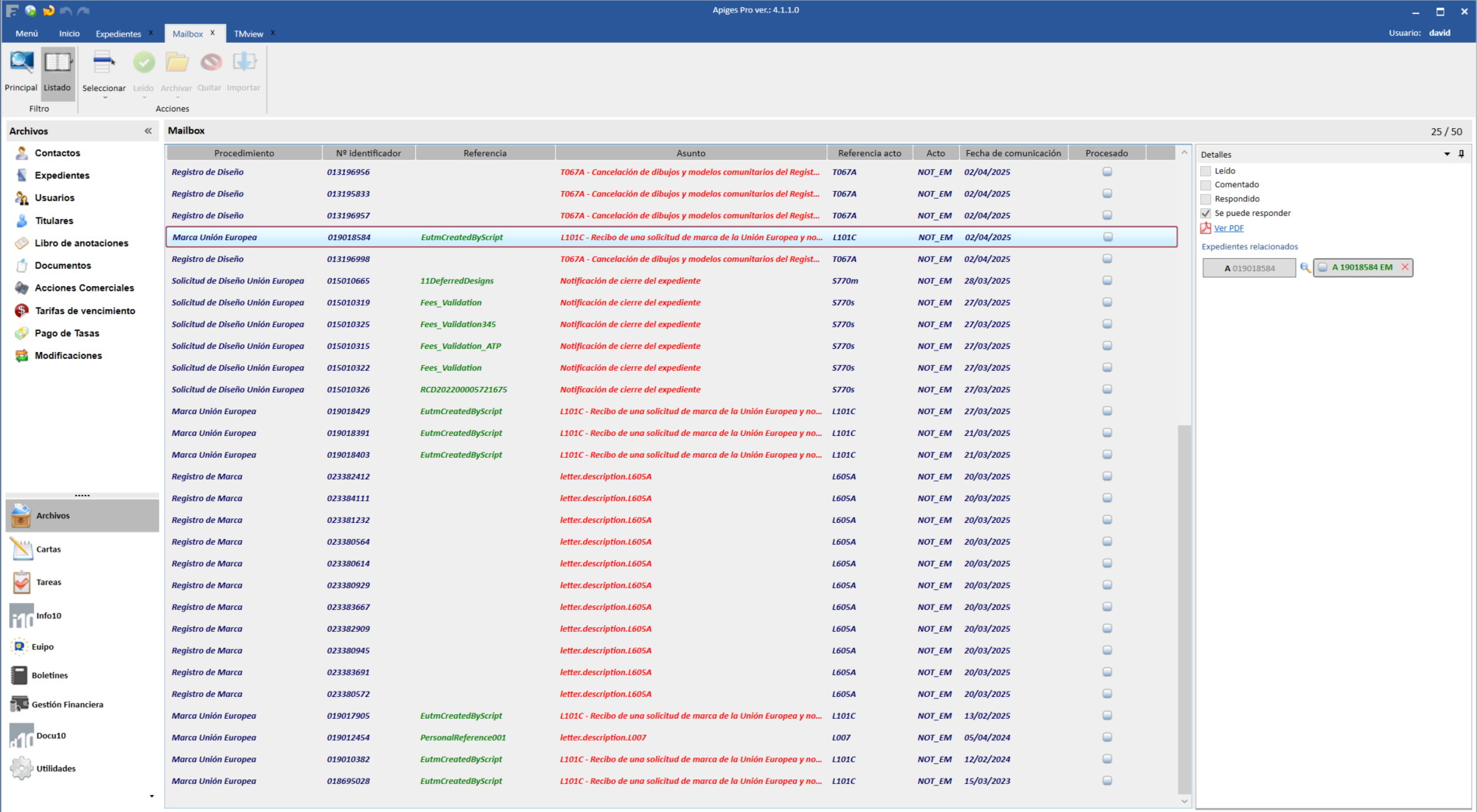This screenshot has height=812, width=1477.
Task: Open Usuarios in Archivos panel
Action: click(x=54, y=198)
